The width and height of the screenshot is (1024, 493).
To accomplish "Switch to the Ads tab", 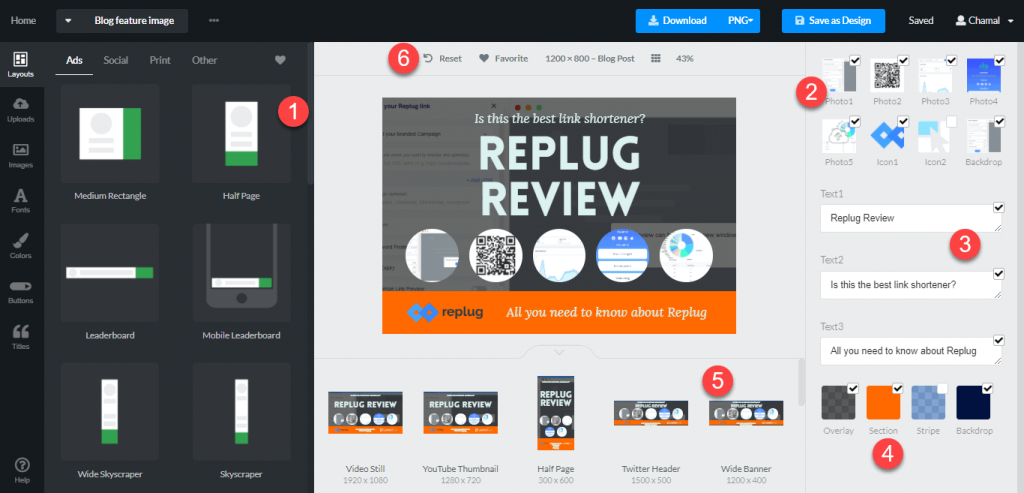I will coord(74,60).
